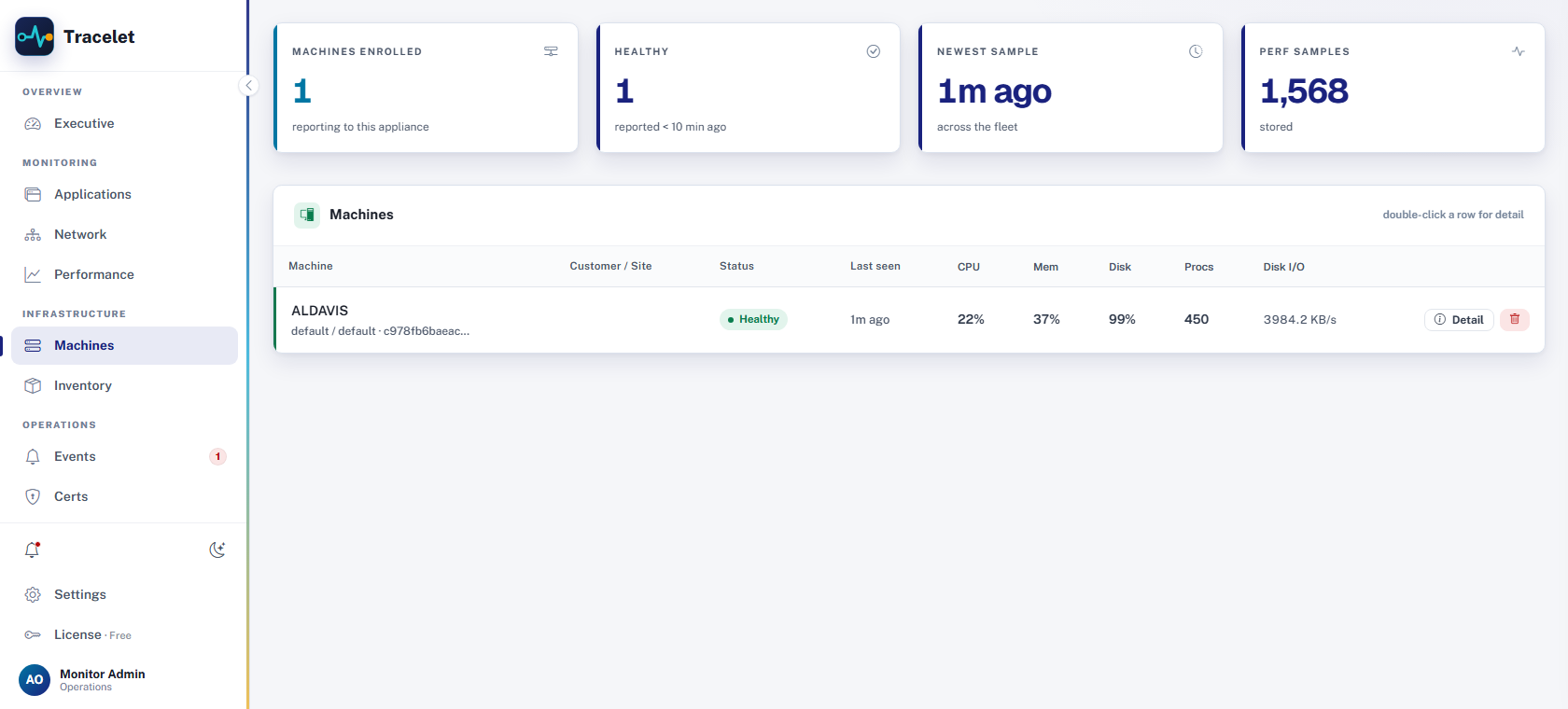Click the Healthy status badge for ALDAVIS

click(x=753, y=319)
